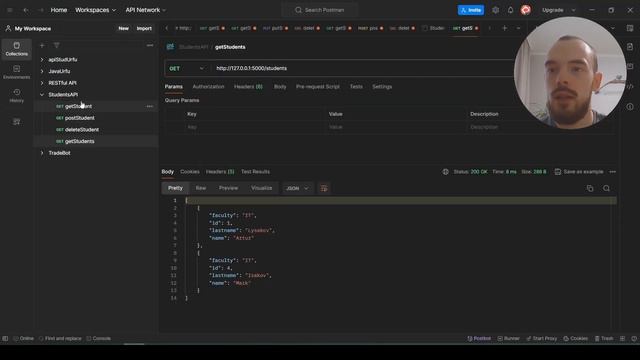This screenshot has width=640, height=360.
Task: Open the Test Results response tab
Action: (255, 172)
